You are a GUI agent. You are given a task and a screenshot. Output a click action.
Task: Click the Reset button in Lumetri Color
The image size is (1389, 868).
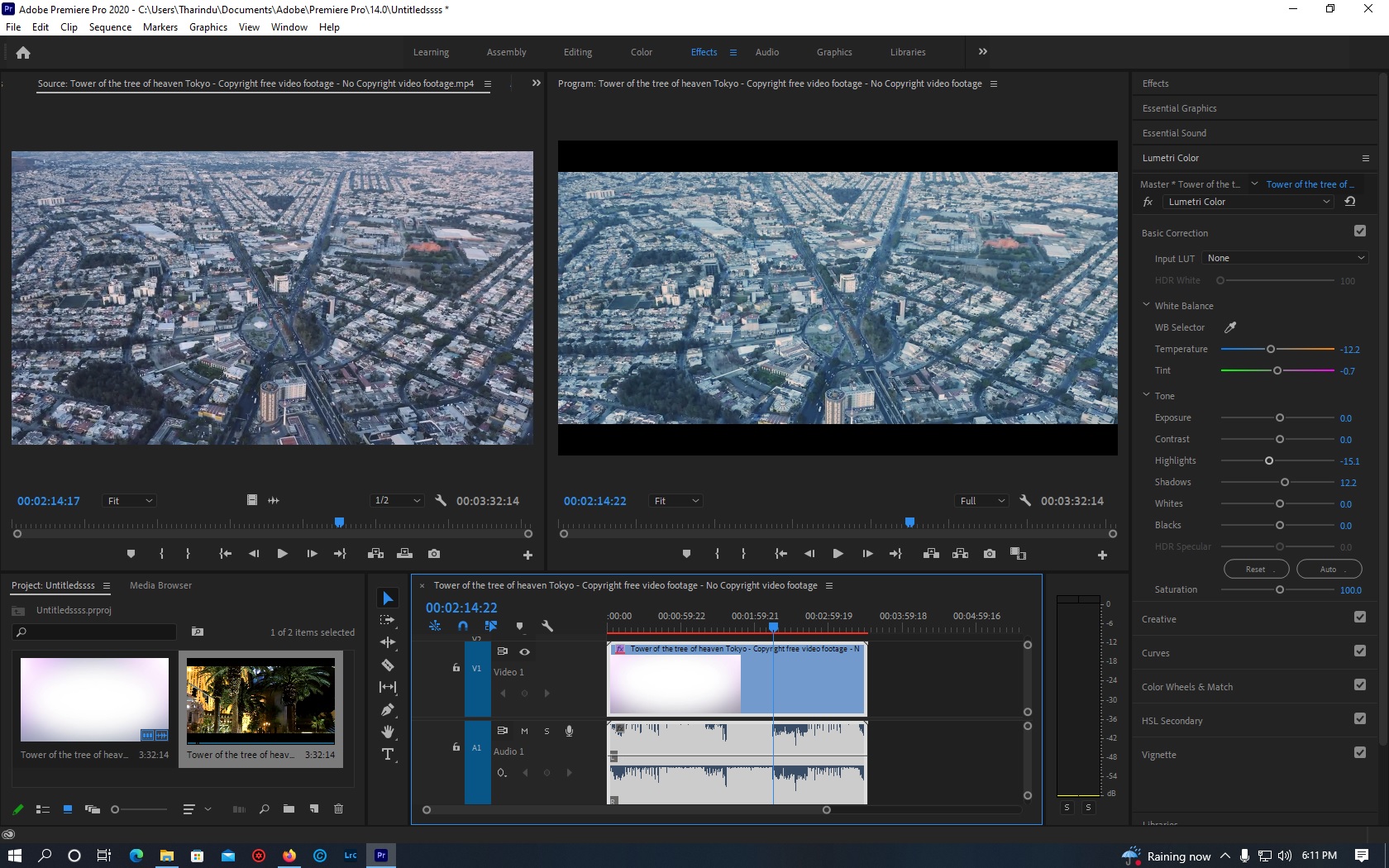pos(1256,569)
